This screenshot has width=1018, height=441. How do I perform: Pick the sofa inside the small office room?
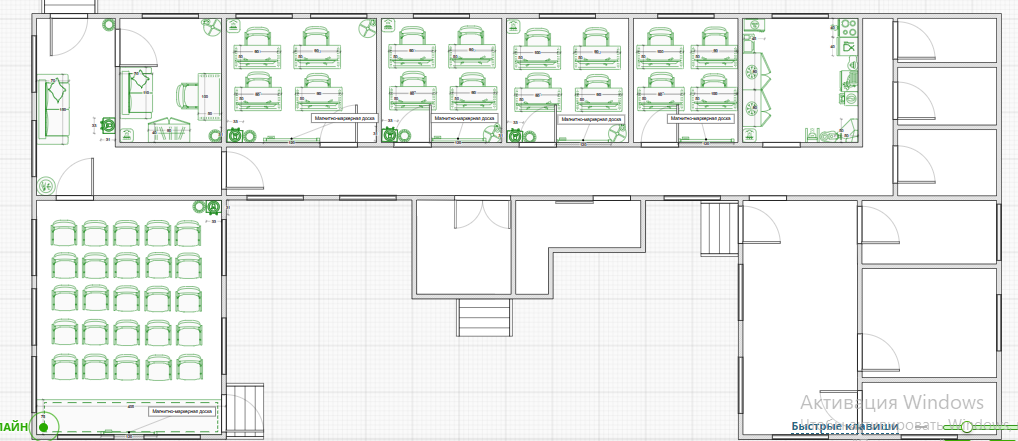click(x=137, y=91)
